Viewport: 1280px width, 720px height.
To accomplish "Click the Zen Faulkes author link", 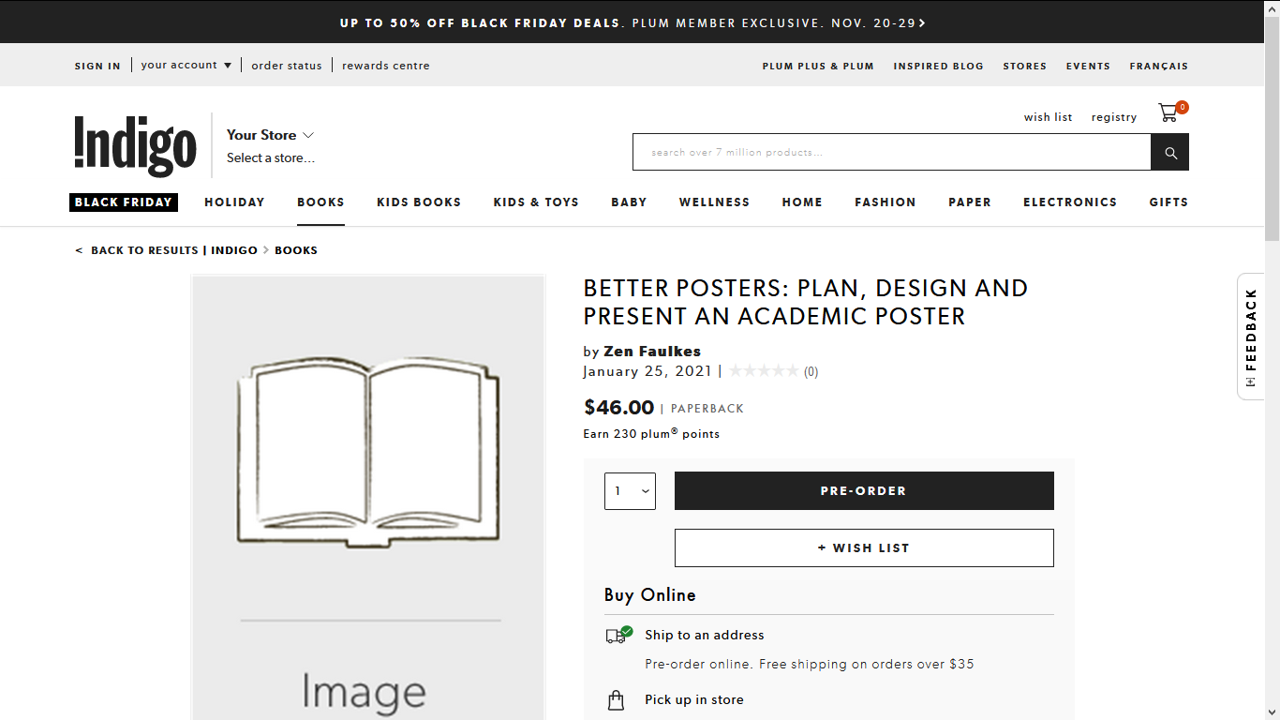I will coord(652,351).
